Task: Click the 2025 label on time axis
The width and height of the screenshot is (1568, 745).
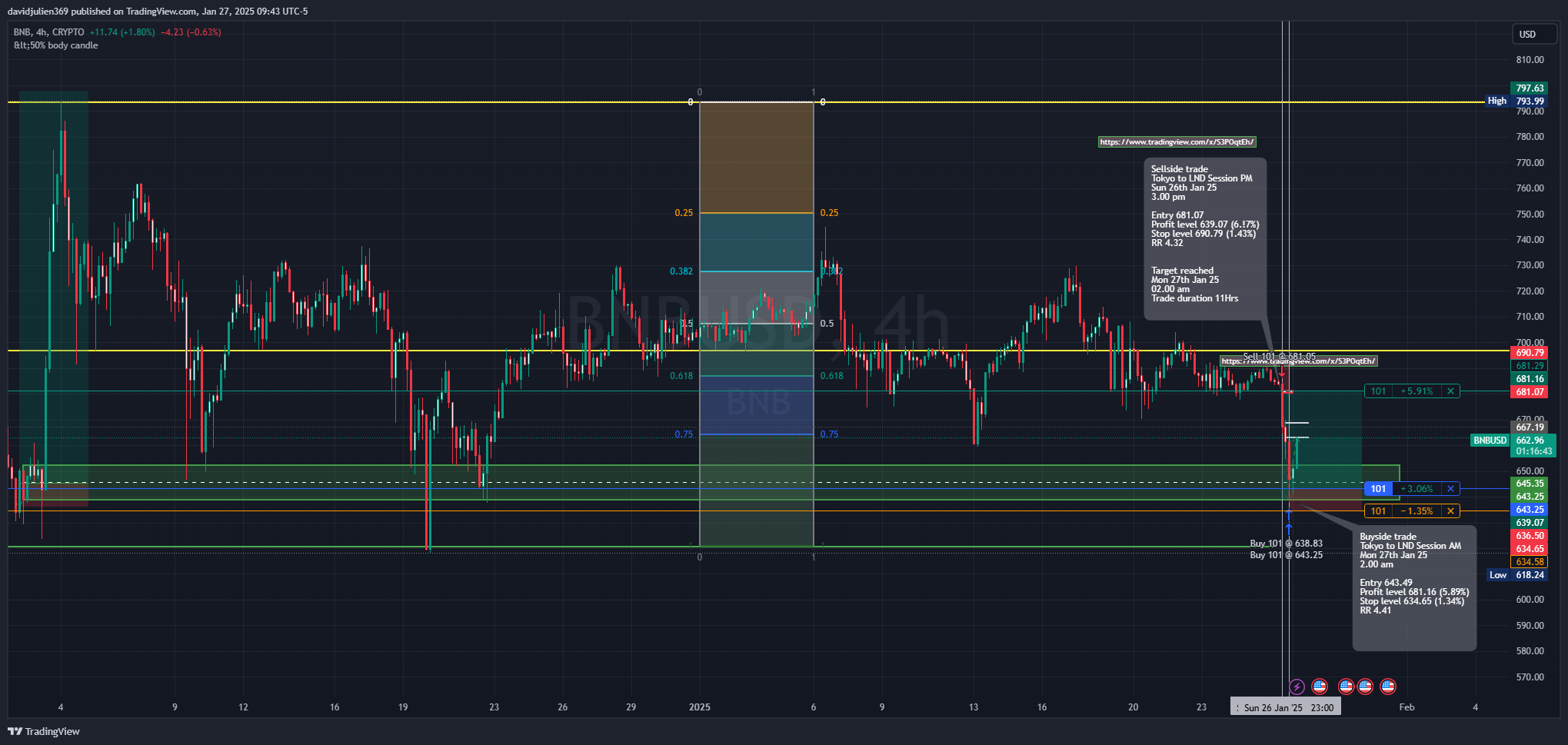Action: click(x=700, y=707)
